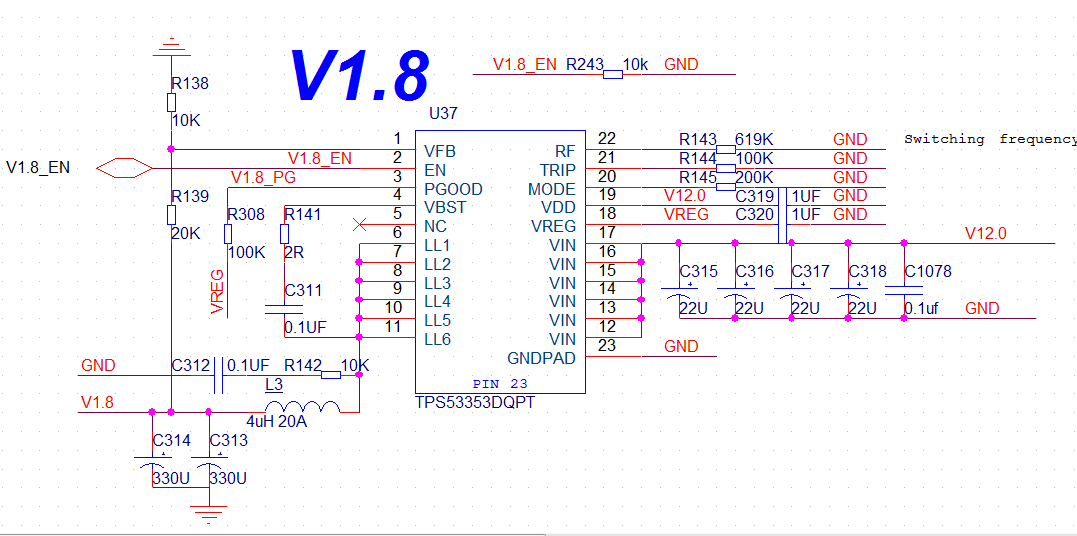Select the C320 designator label
The height and width of the screenshot is (536, 1077).
coord(755,214)
